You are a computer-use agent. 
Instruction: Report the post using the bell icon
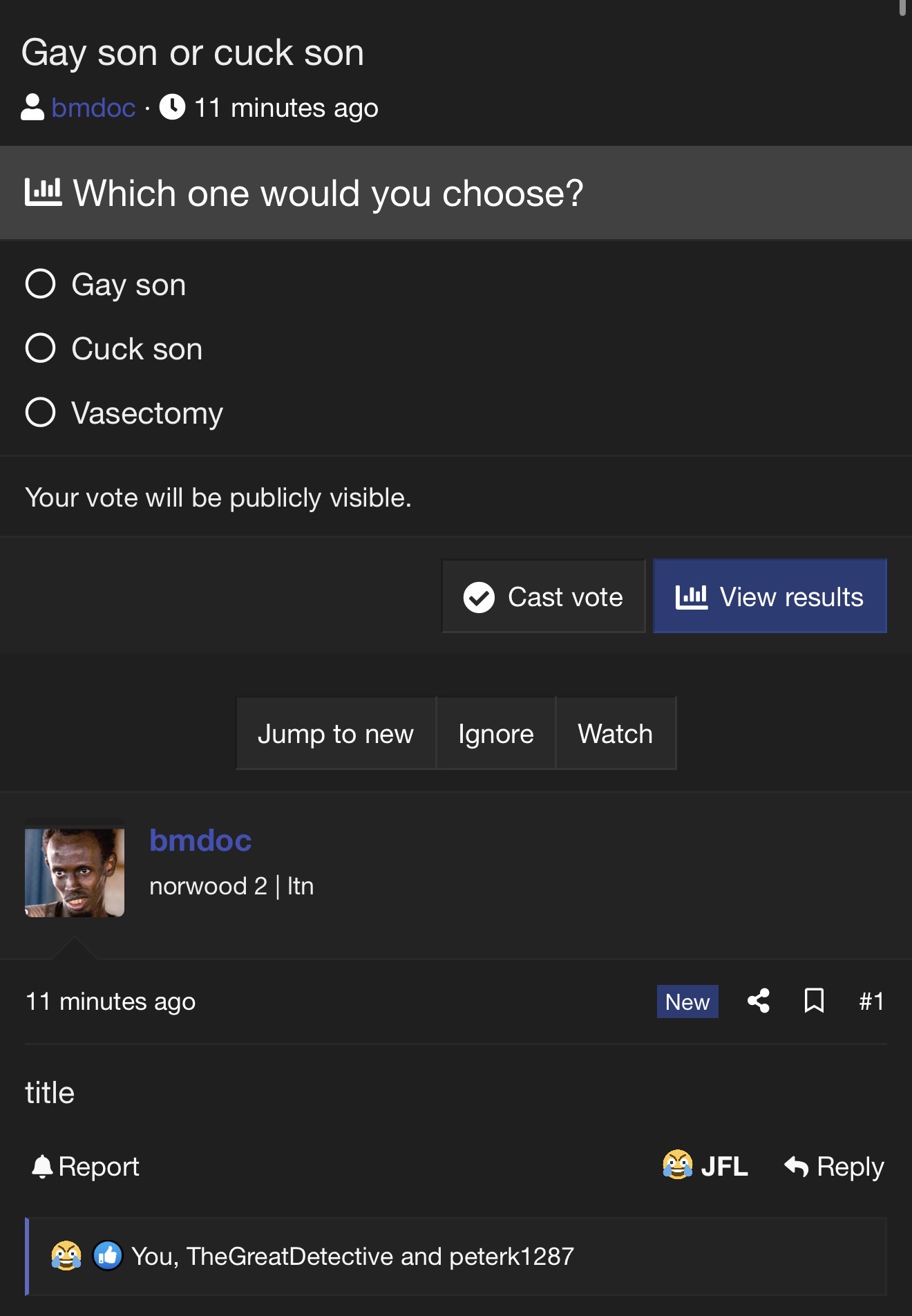(x=86, y=1167)
